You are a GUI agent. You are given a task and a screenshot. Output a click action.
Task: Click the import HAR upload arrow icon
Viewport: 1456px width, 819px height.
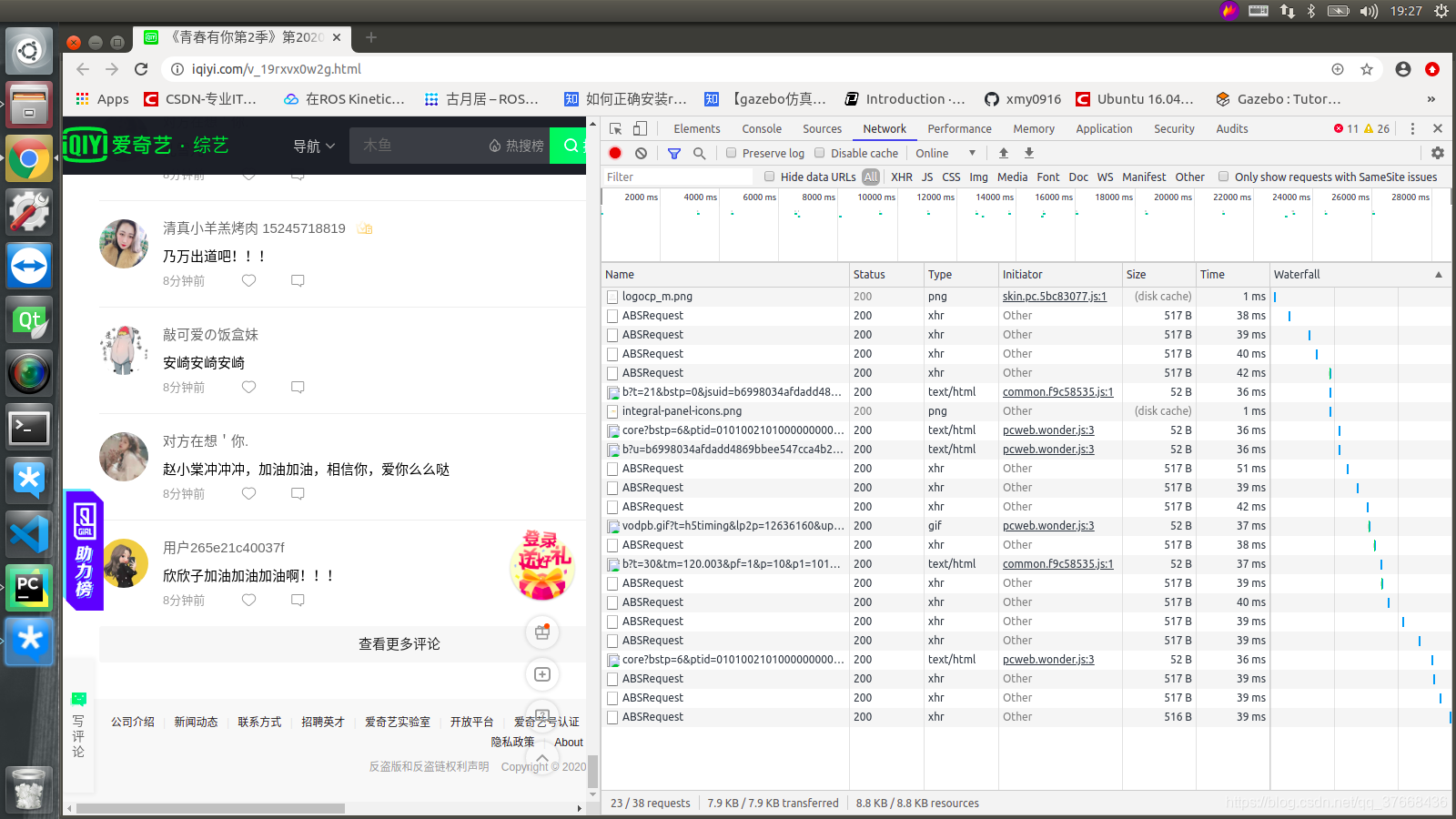[x=1004, y=153]
